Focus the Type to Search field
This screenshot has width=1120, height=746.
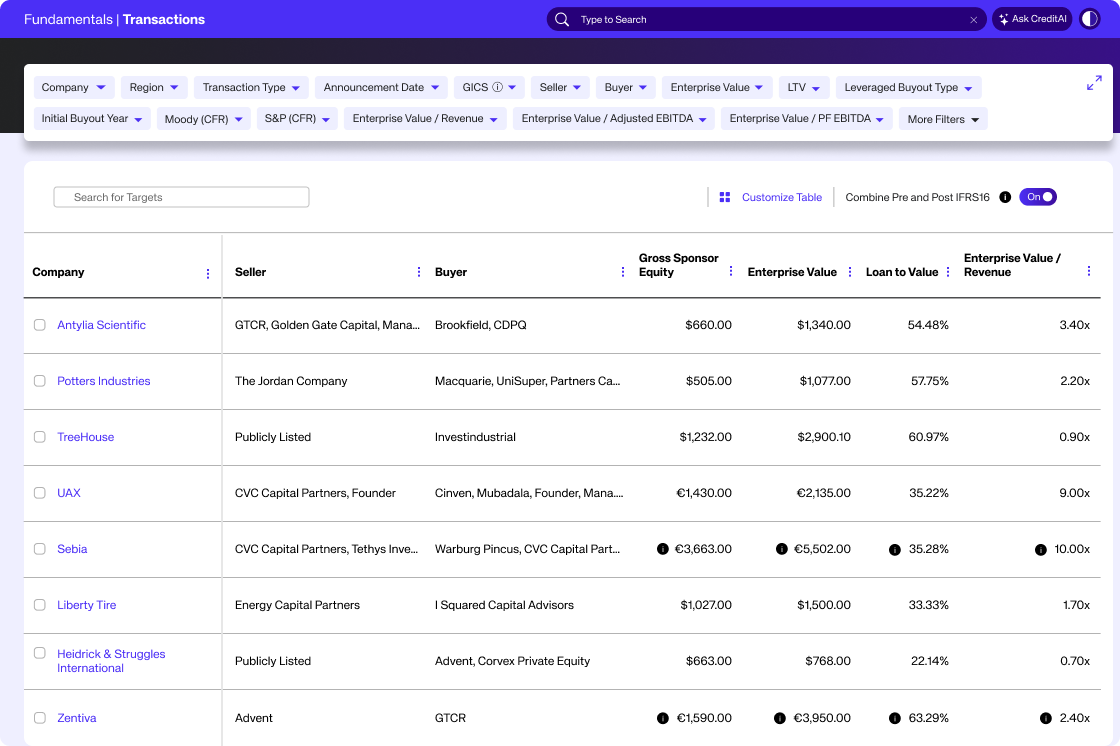point(766,19)
